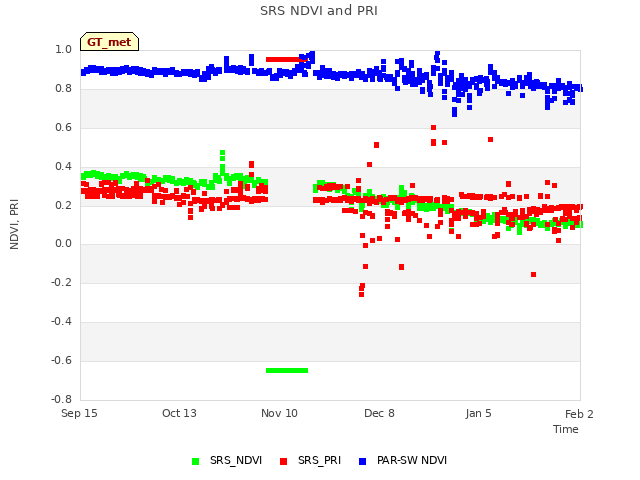Click the green SRS_NDVI legend swatch
The width and height of the screenshot is (640, 480).
196,461
